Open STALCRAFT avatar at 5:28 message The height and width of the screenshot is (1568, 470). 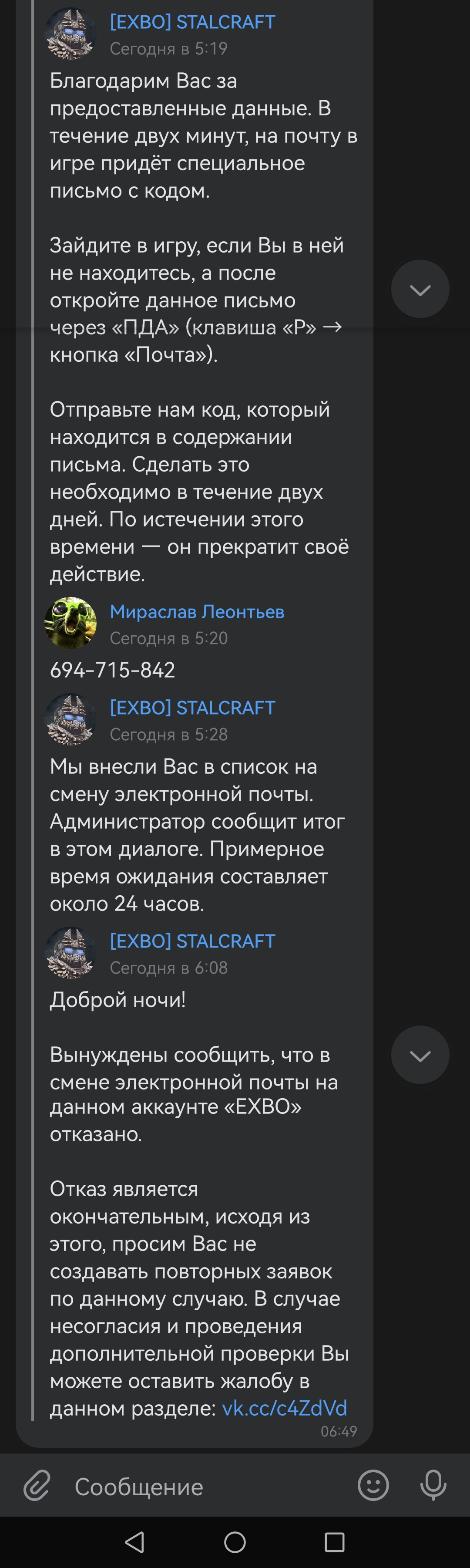click(x=70, y=719)
